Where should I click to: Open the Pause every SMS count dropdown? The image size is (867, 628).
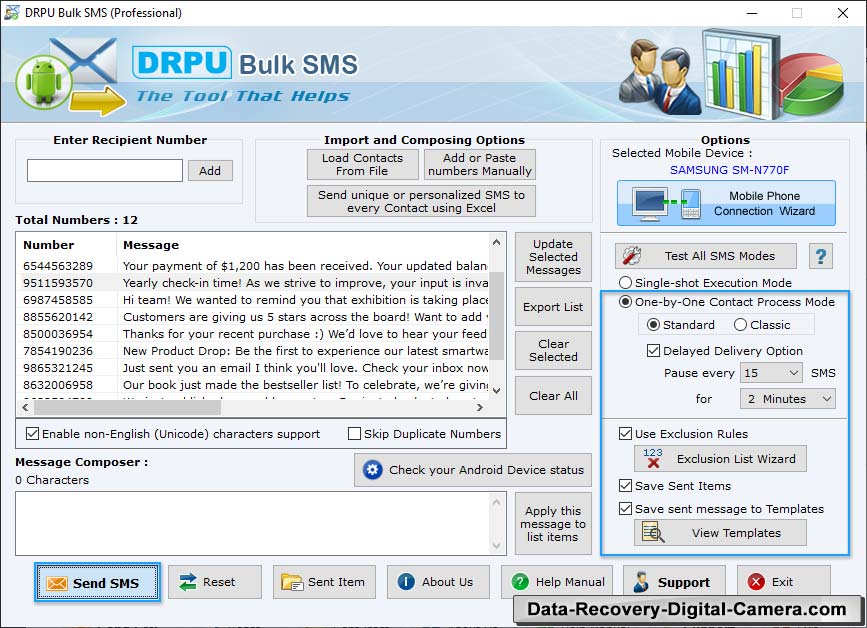(x=771, y=373)
